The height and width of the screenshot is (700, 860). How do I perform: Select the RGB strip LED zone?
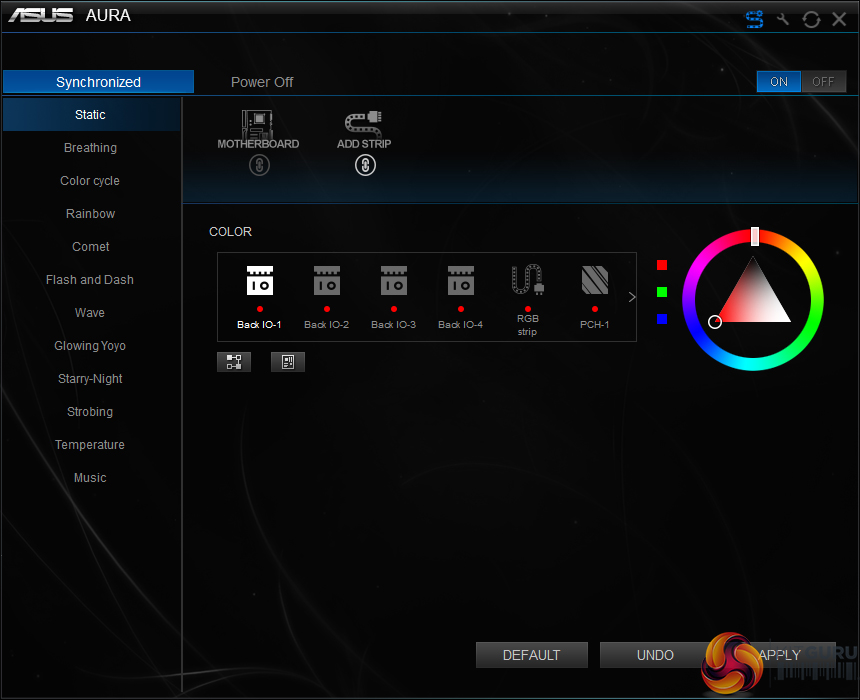[528, 300]
